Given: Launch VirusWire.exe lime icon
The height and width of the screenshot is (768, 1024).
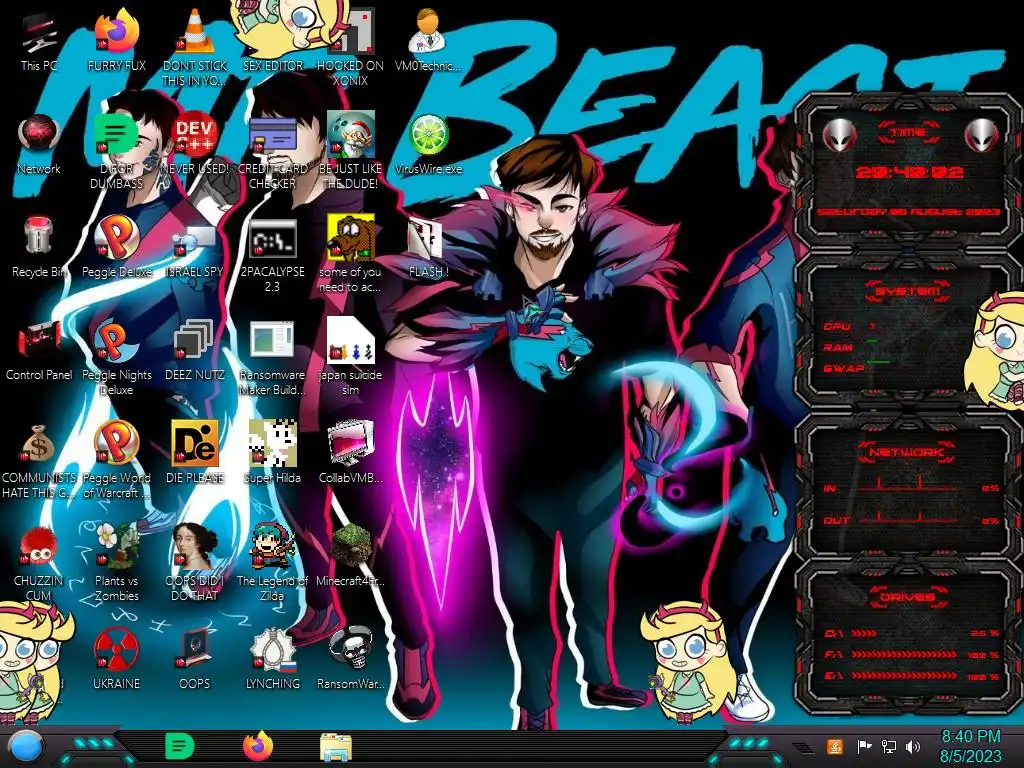Looking at the screenshot, I should point(428,144).
